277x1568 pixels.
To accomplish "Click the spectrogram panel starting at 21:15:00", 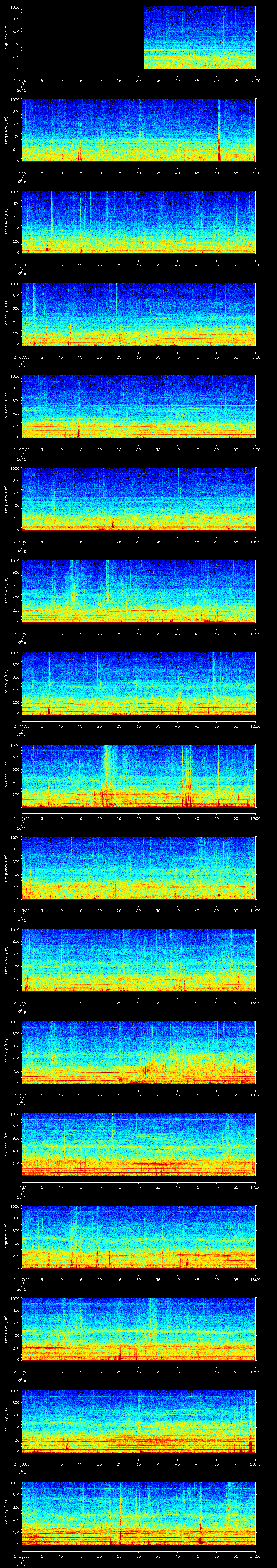I will [139, 1052].
